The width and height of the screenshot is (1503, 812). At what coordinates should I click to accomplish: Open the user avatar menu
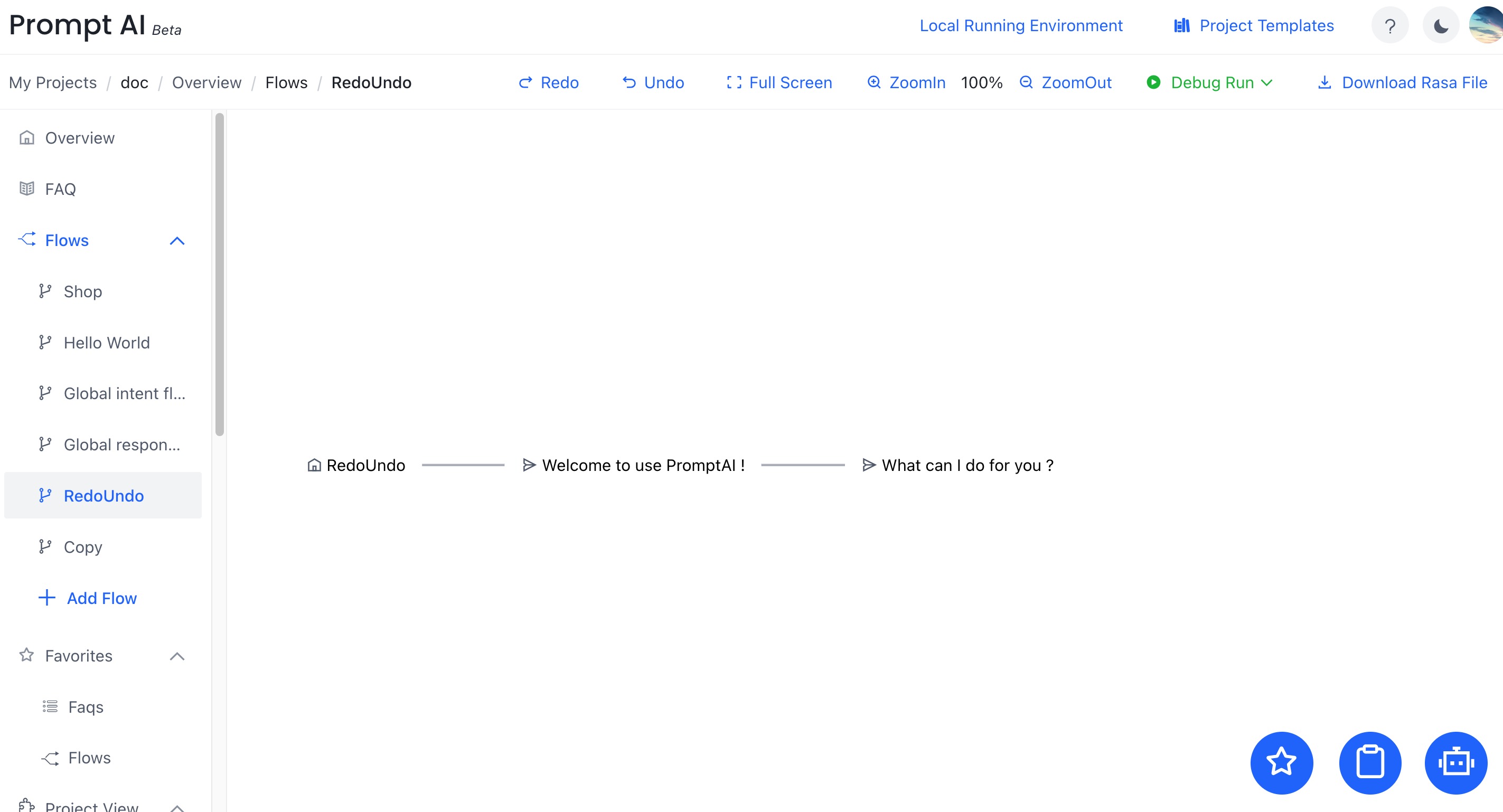pyautogui.click(x=1487, y=26)
